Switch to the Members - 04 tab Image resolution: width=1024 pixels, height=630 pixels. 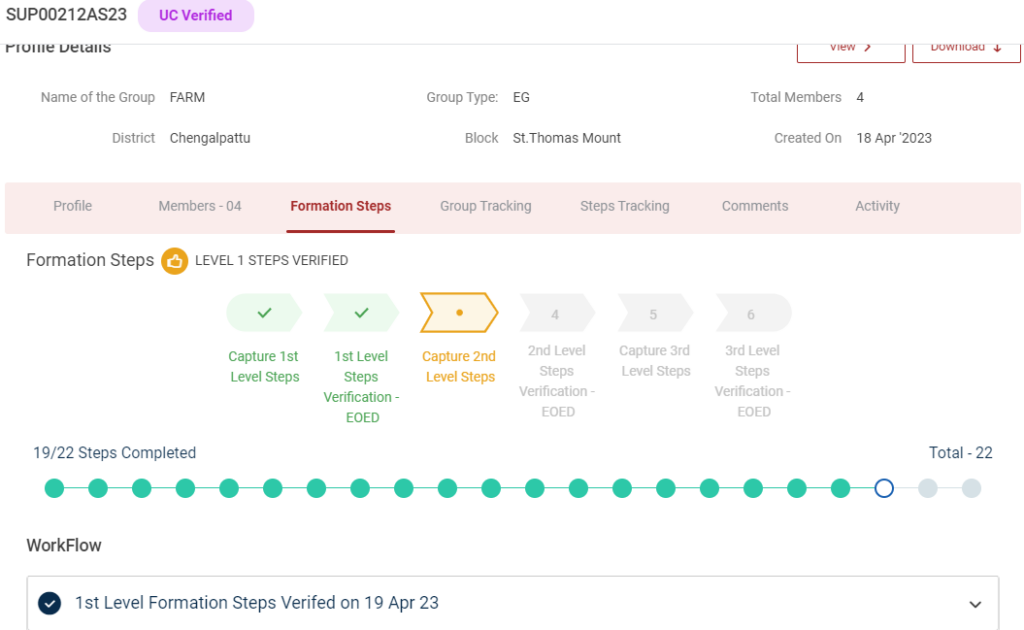click(x=200, y=206)
